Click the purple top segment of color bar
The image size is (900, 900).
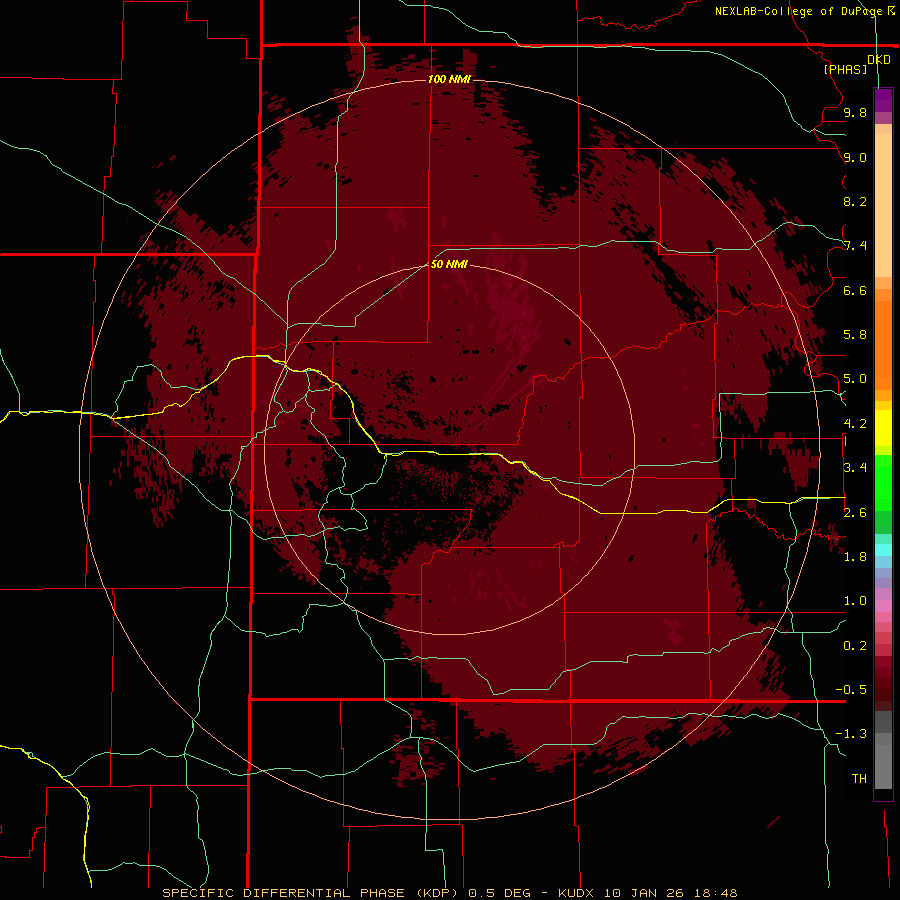[883, 100]
